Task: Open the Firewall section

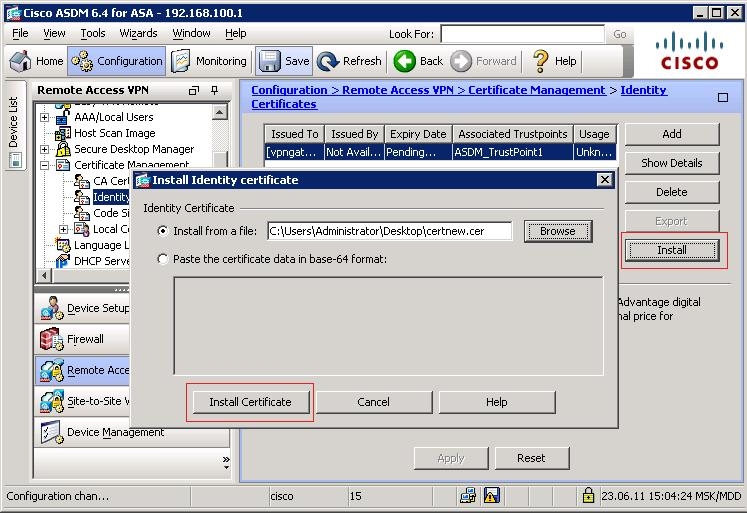Action: [x=82, y=339]
